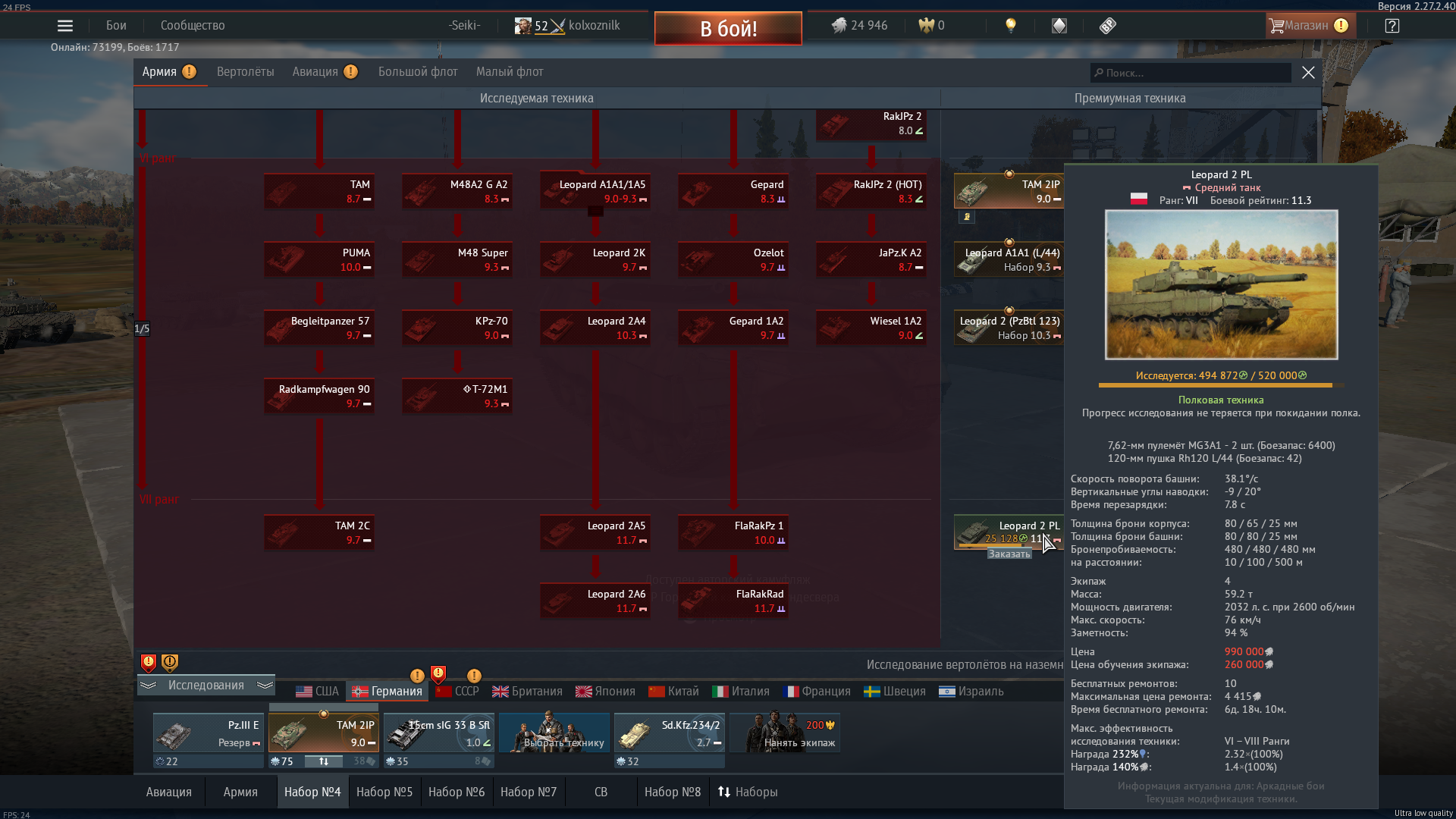1456x819 pixels.
Task: Select Китай nation tab
Action: click(673, 692)
